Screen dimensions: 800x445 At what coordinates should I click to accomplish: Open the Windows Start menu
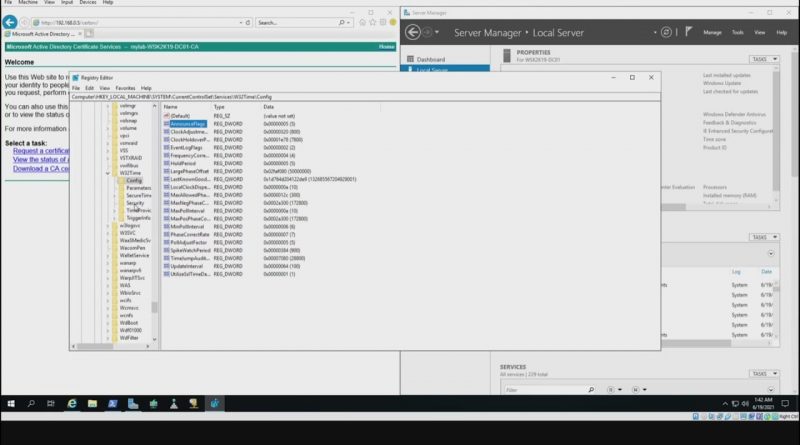tap(11, 404)
